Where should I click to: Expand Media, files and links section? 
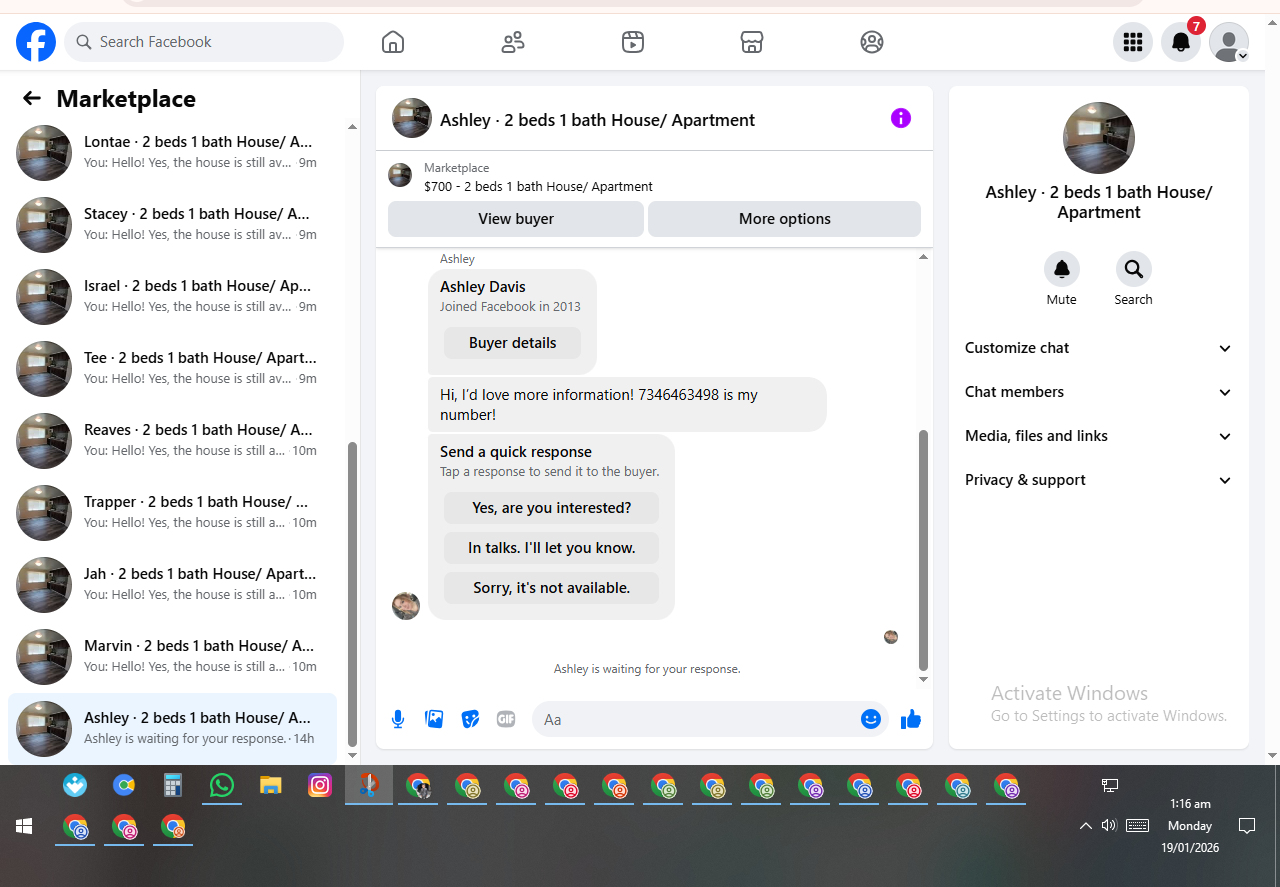1098,436
